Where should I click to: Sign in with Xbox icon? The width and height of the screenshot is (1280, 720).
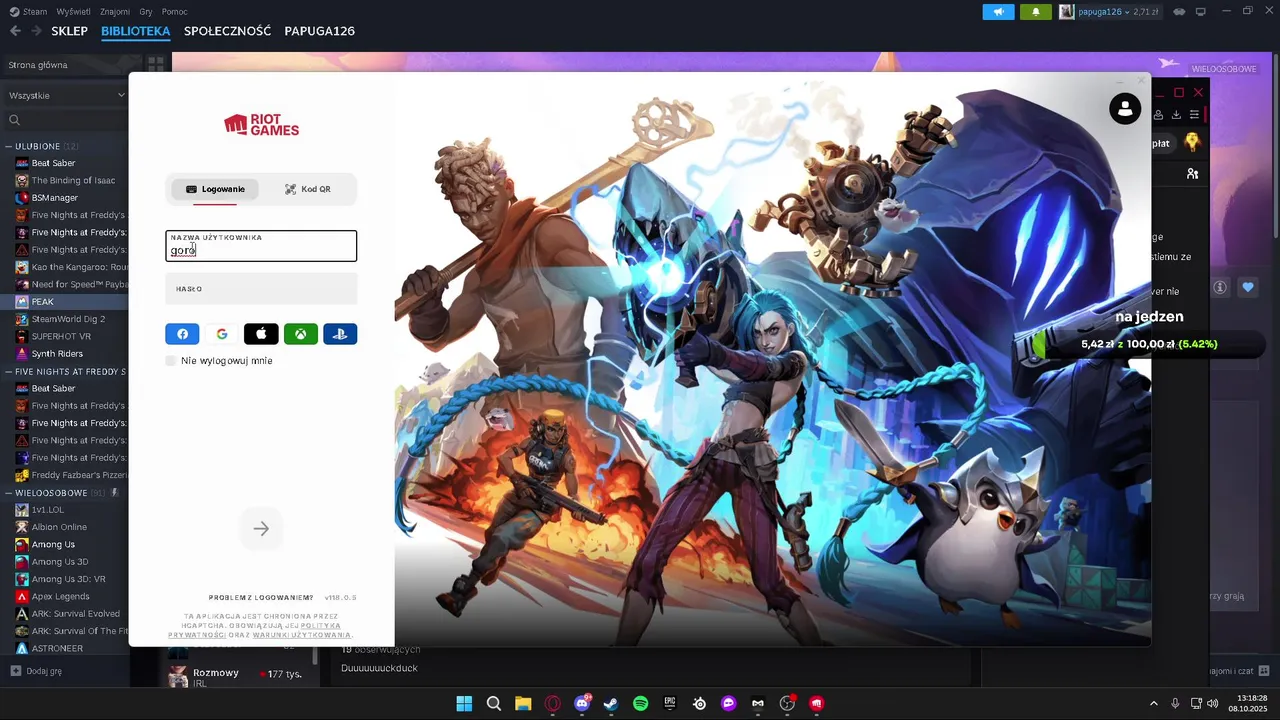300,334
